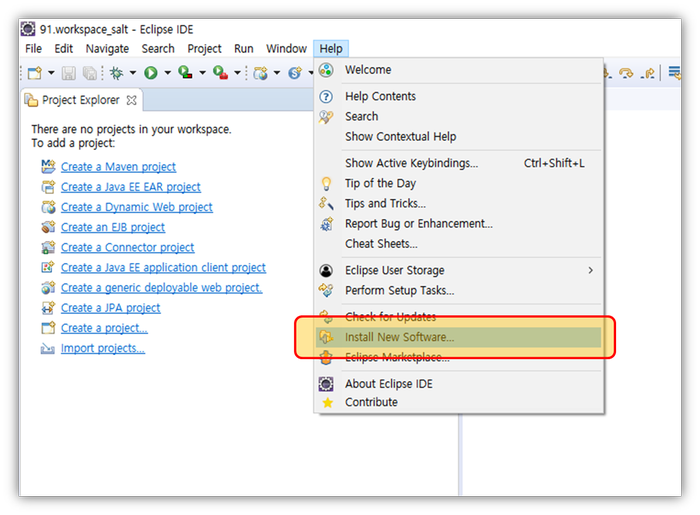Screen dimensions: 700x515
Task: Select Welcome in the Help menu
Action: (458, 70)
